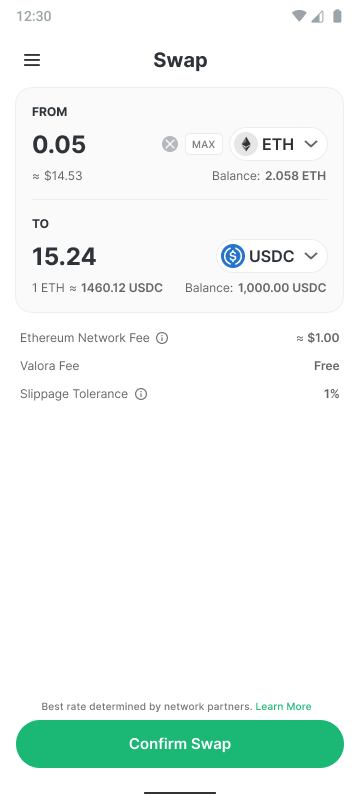Clear the FROM amount with the X icon

point(170,144)
